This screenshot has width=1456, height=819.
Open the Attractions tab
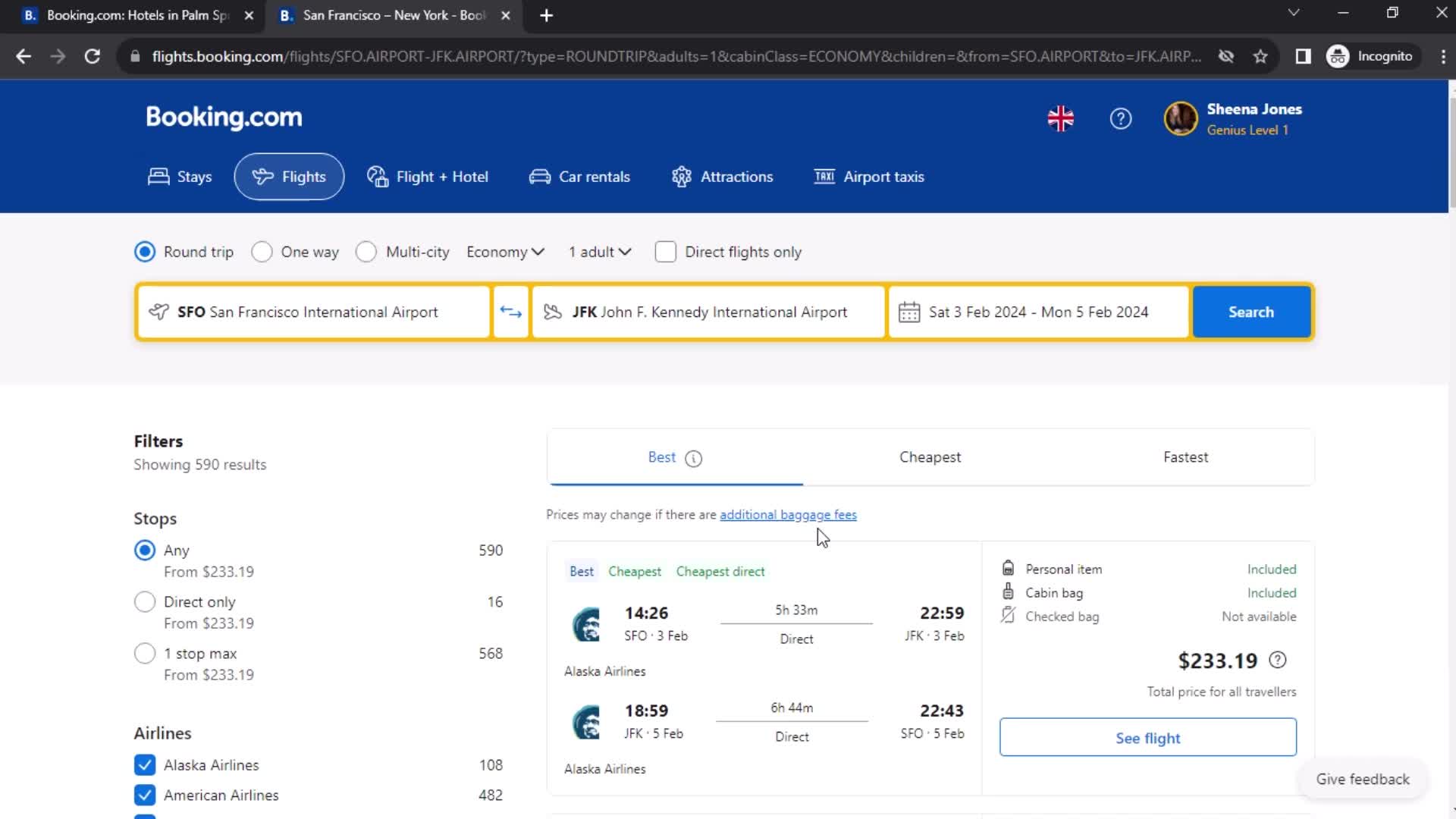722,177
